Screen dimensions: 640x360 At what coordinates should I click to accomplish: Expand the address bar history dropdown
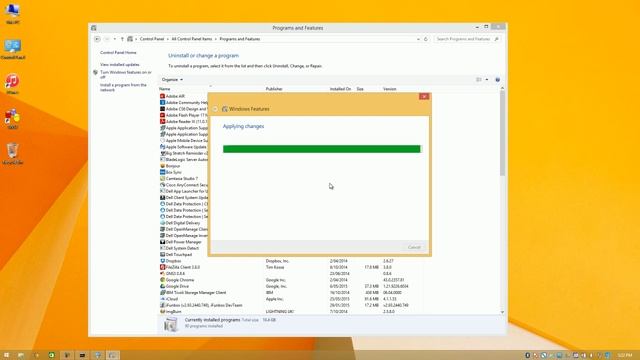pyautogui.click(x=418, y=39)
